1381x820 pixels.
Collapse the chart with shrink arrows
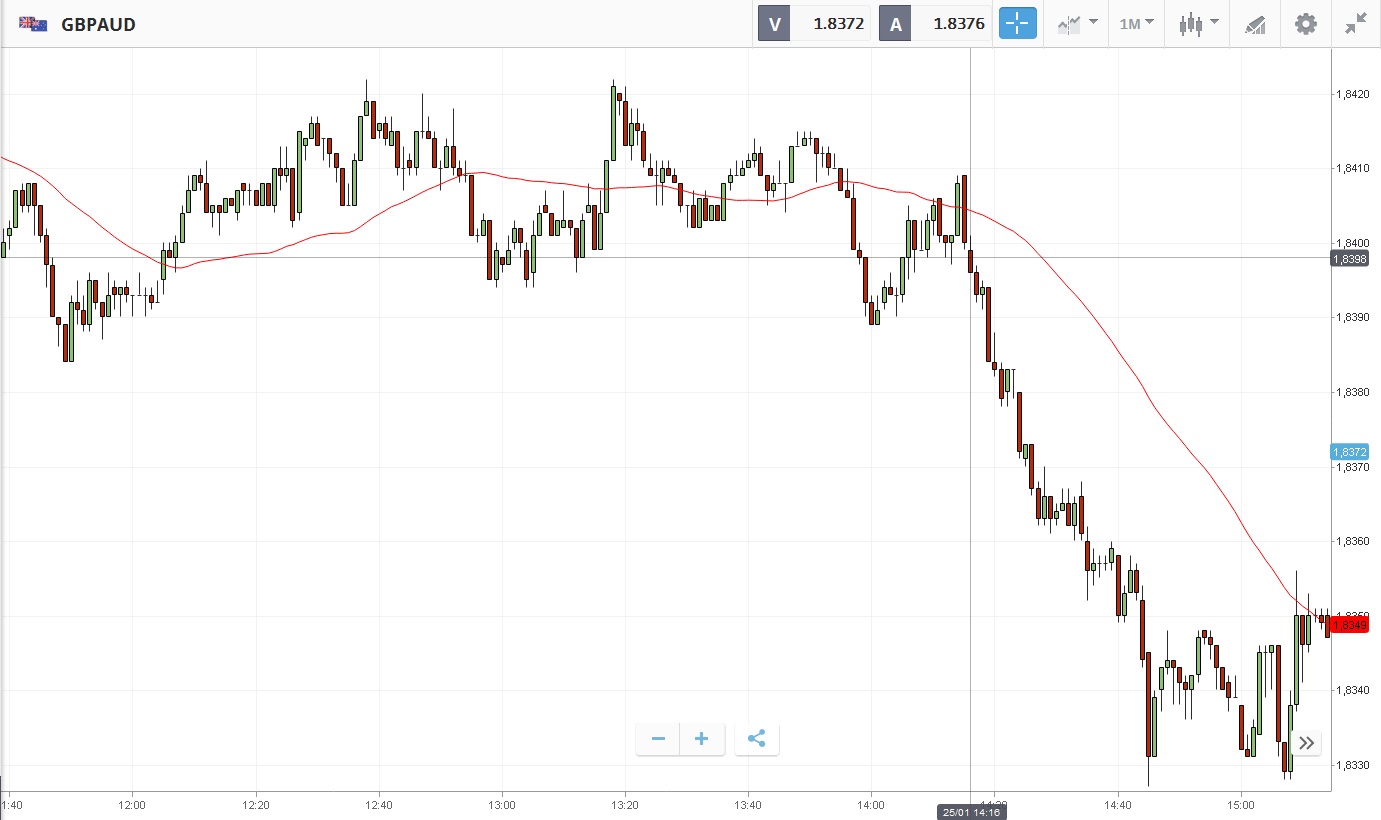click(1355, 24)
